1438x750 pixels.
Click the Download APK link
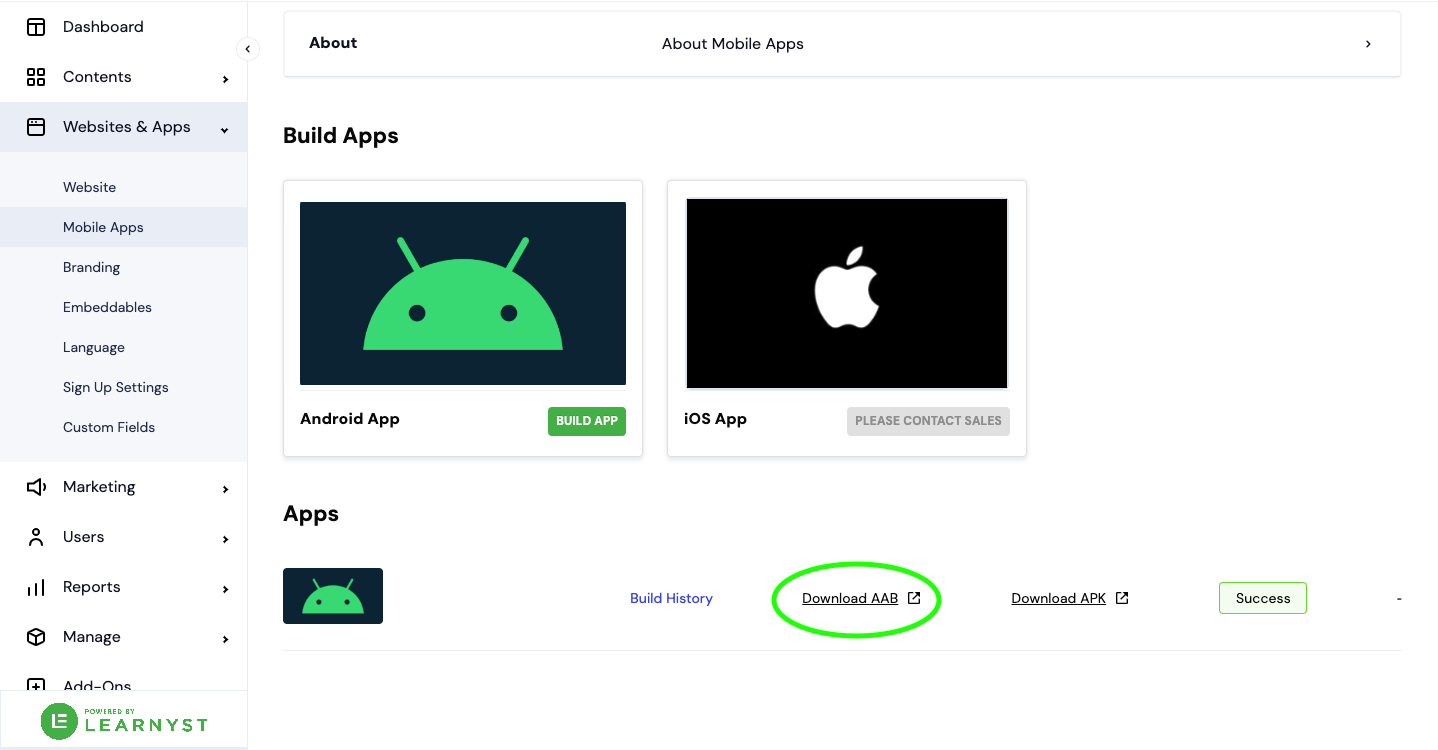point(1059,598)
